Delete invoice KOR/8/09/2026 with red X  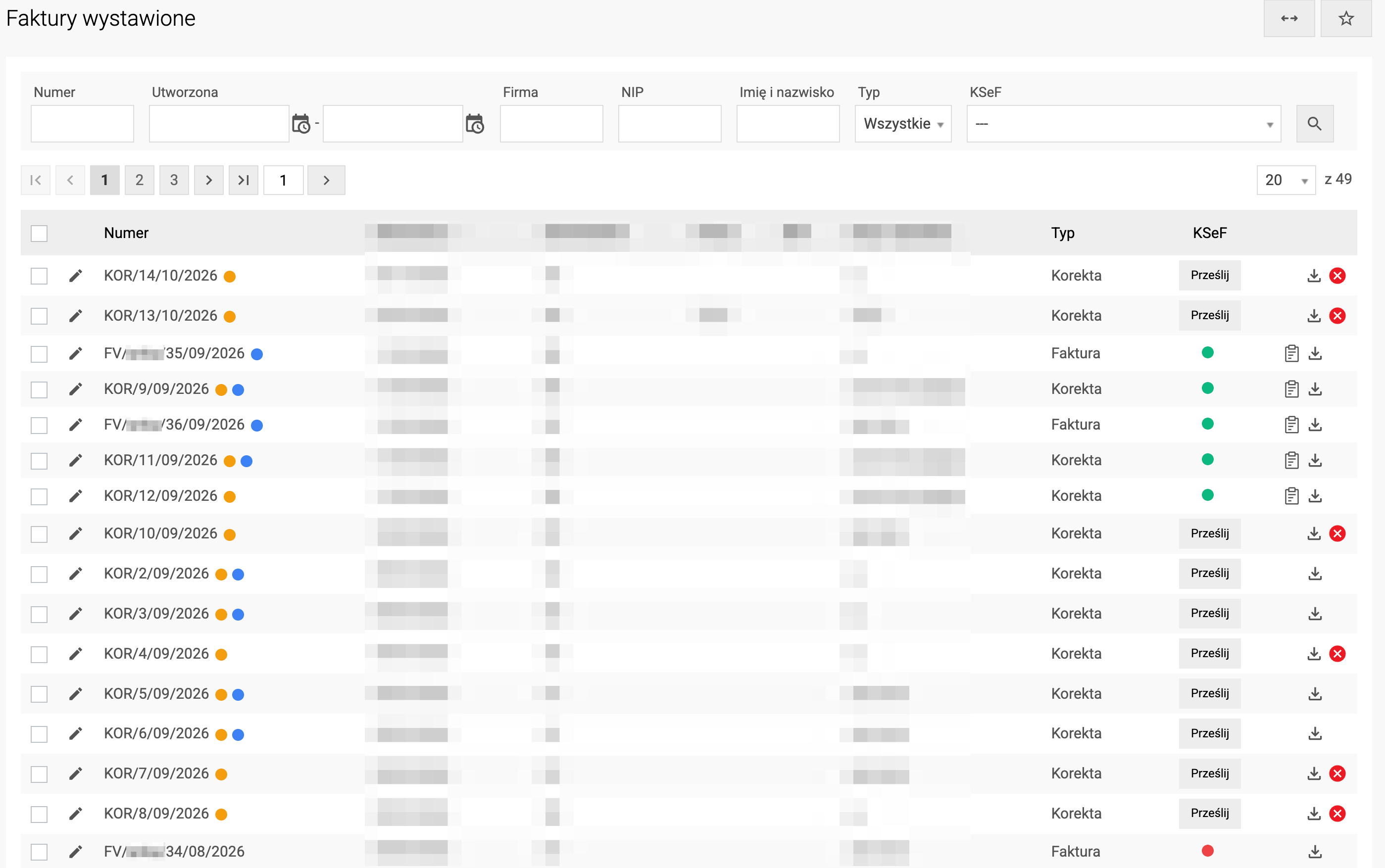coord(1337,814)
